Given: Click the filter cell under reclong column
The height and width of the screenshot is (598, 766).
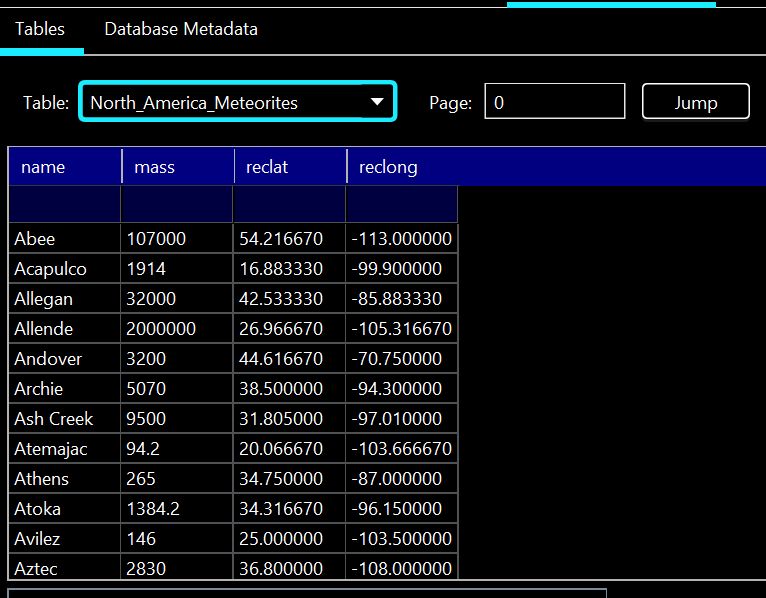Looking at the screenshot, I should click(x=402, y=204).
